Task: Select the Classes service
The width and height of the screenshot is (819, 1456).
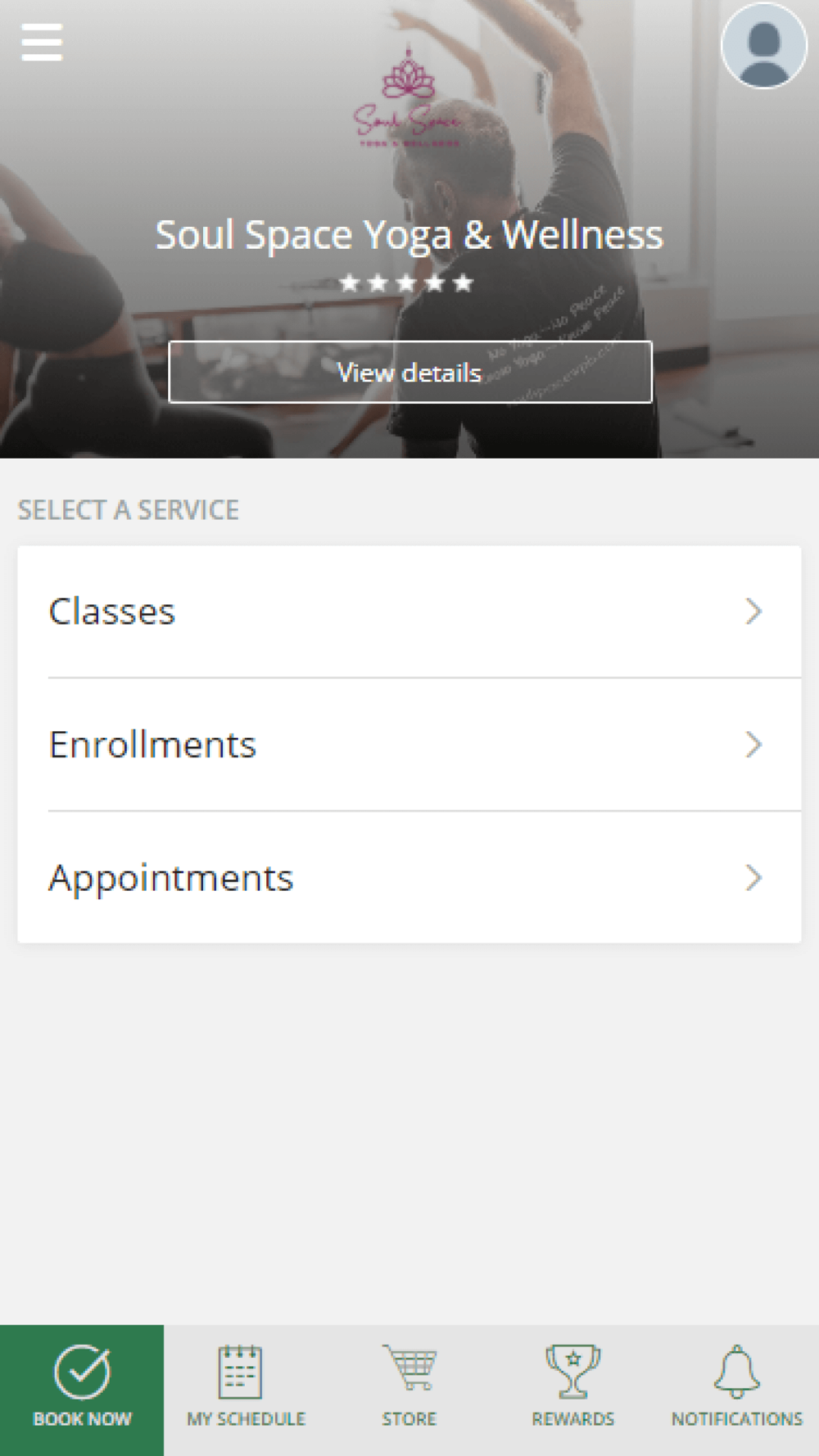Action: (x=112, y=612)
